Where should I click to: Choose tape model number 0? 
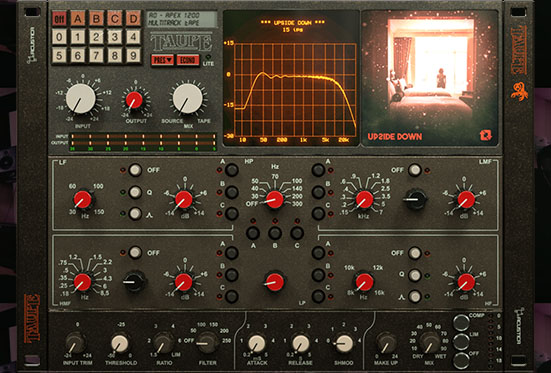pyautogui.click(x=59, y=37)
